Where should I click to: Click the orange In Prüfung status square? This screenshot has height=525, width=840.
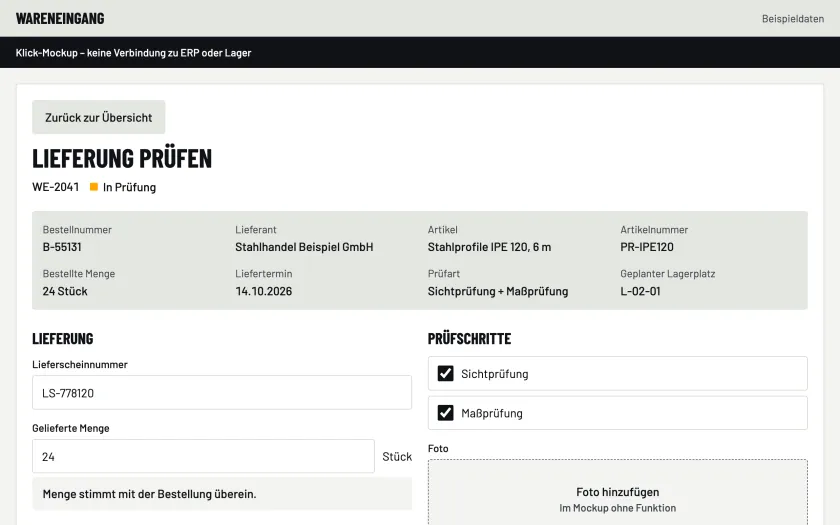click(x=94, y=186)
